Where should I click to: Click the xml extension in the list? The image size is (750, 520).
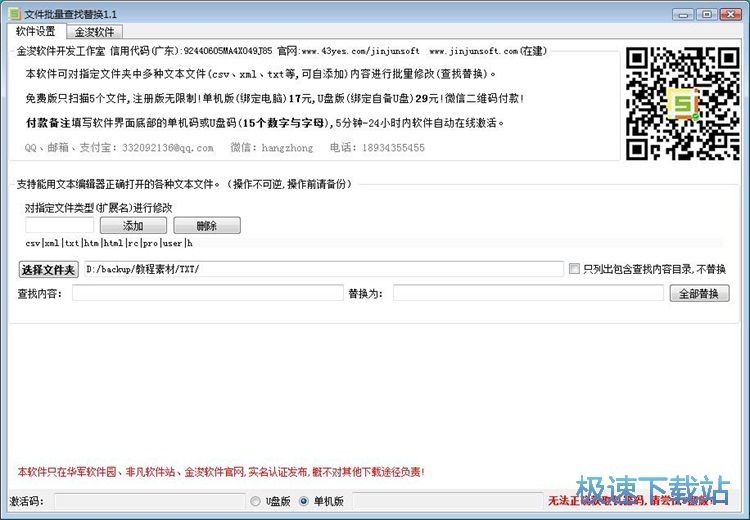tap(52, 243)
